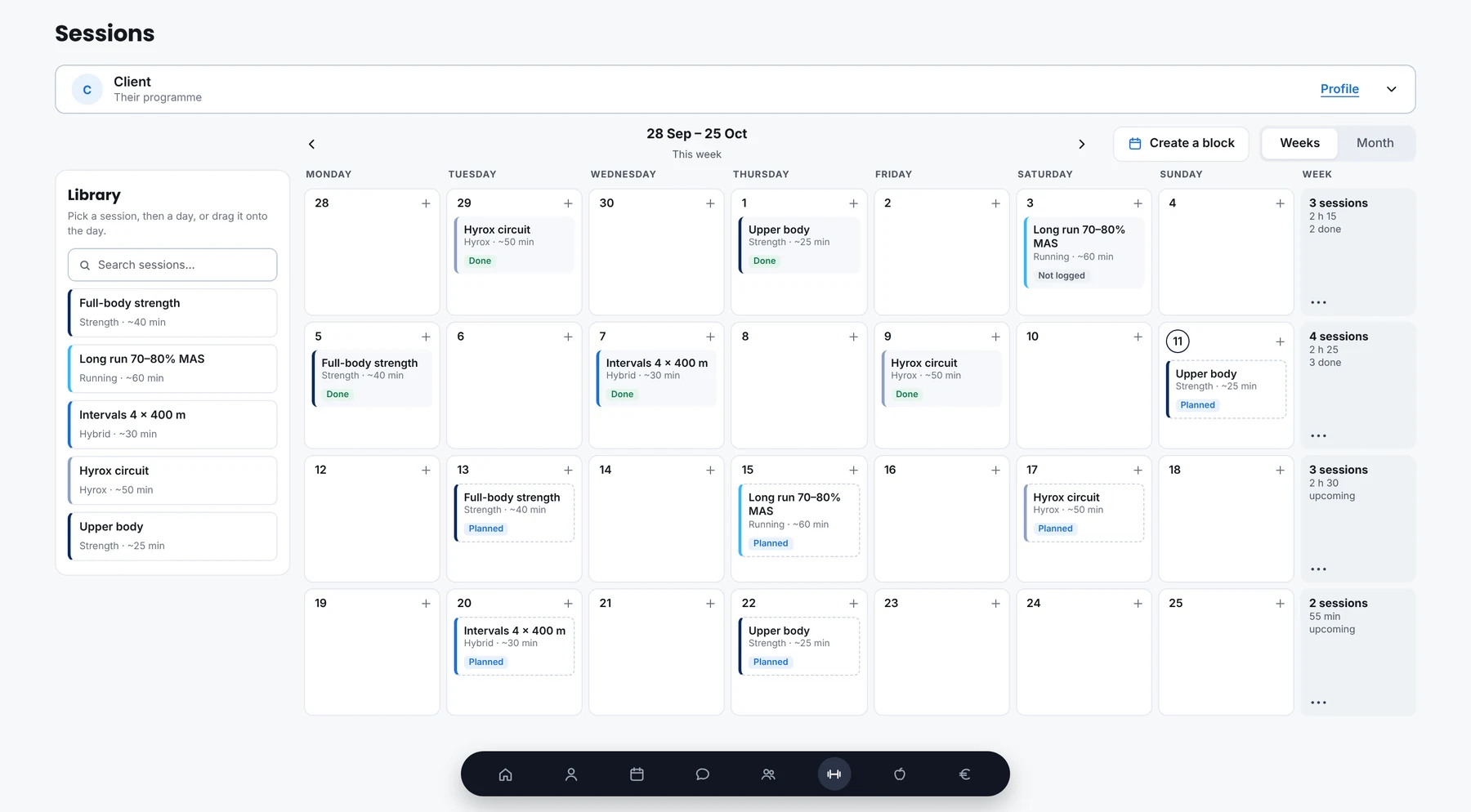Add a session on Sunday 11

pyautogui.click(x=1280, y=341)
